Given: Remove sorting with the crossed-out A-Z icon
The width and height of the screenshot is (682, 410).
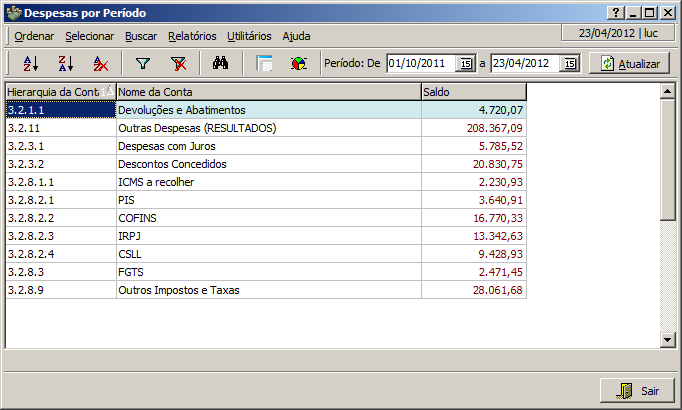Looking at the screenshot, I should point(100,63).
